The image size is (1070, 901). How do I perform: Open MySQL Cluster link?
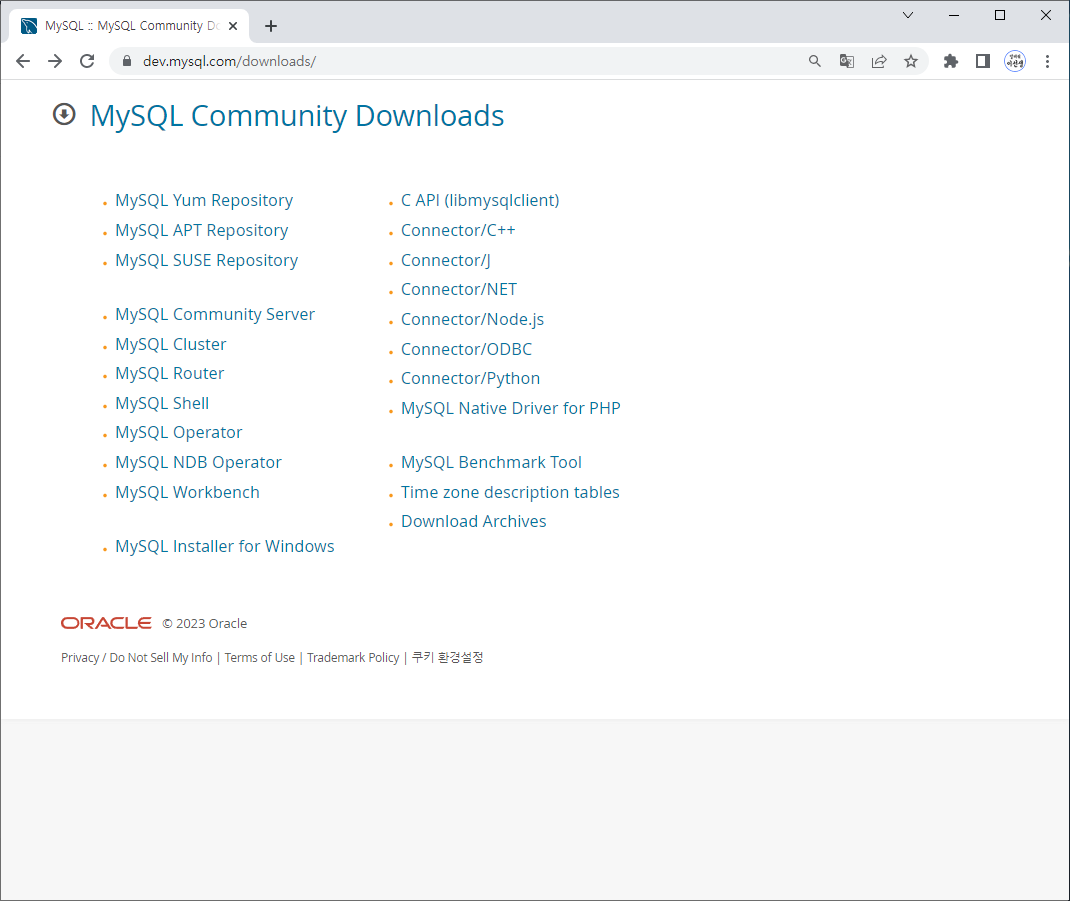pos(171,345)
